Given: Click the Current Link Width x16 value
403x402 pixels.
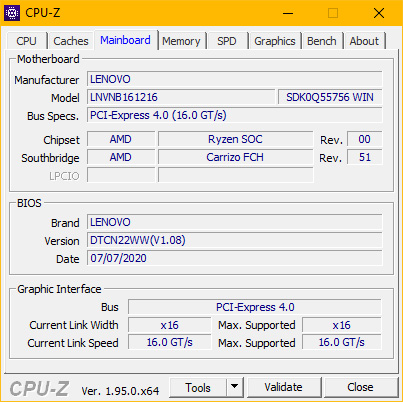Looking at the screenshot, I should coord(170,325).
